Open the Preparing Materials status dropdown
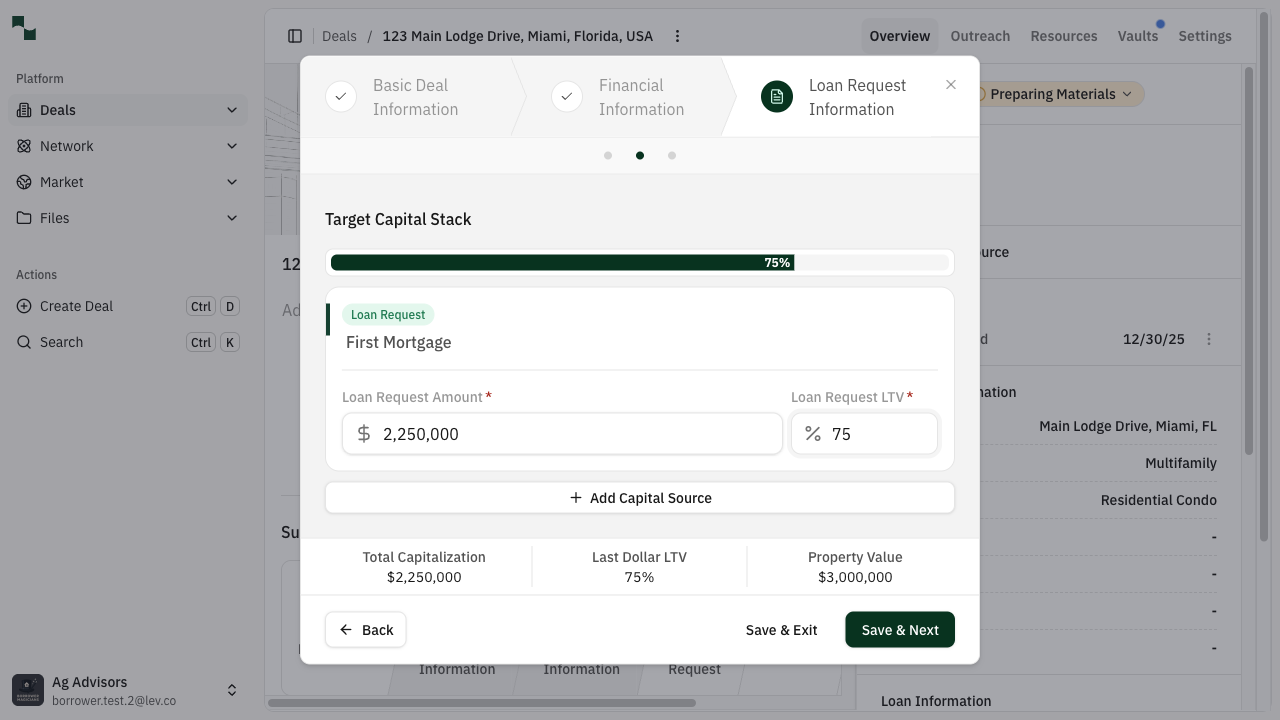Screen dimensions: 1280x720 click(x=1060, y=94)
